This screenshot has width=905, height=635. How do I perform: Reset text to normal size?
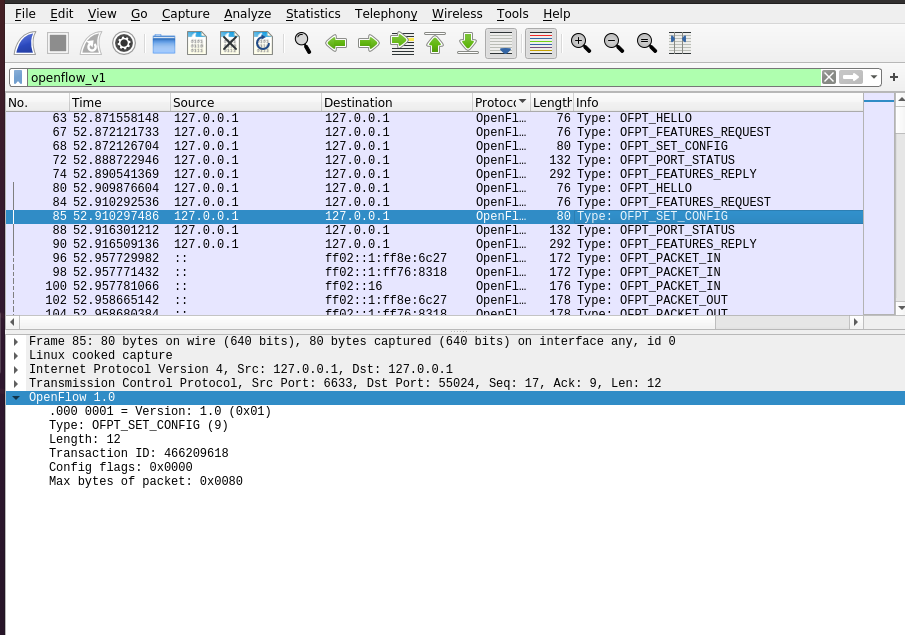(x=646, y=43)
